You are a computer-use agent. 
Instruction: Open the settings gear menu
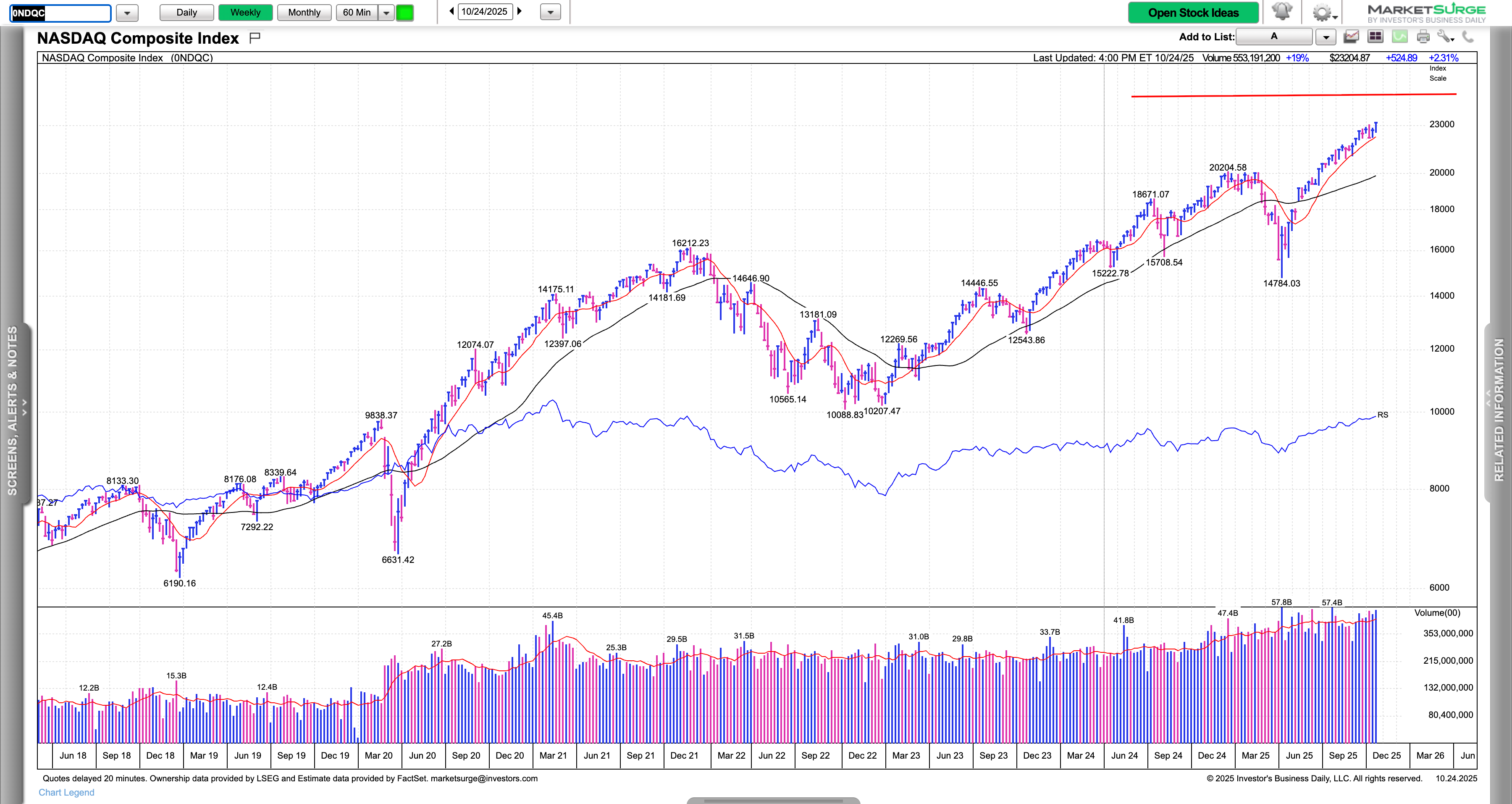click(1323, 12)
